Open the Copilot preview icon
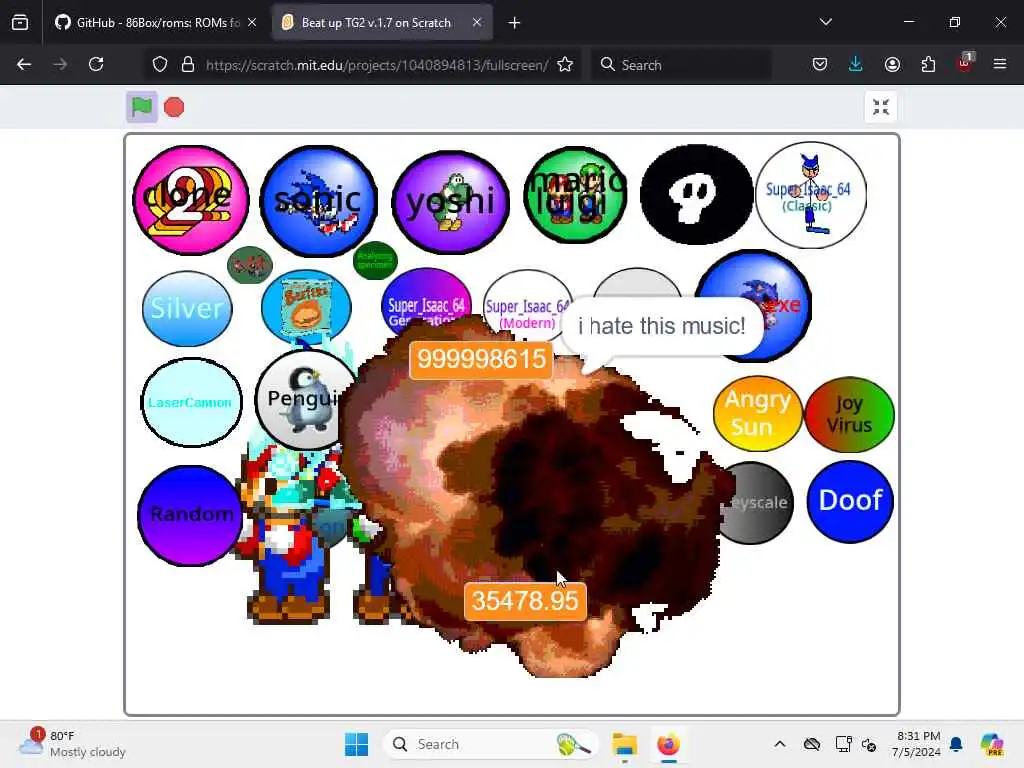This screenshot has width=1024, height=768. click(991, 744)
